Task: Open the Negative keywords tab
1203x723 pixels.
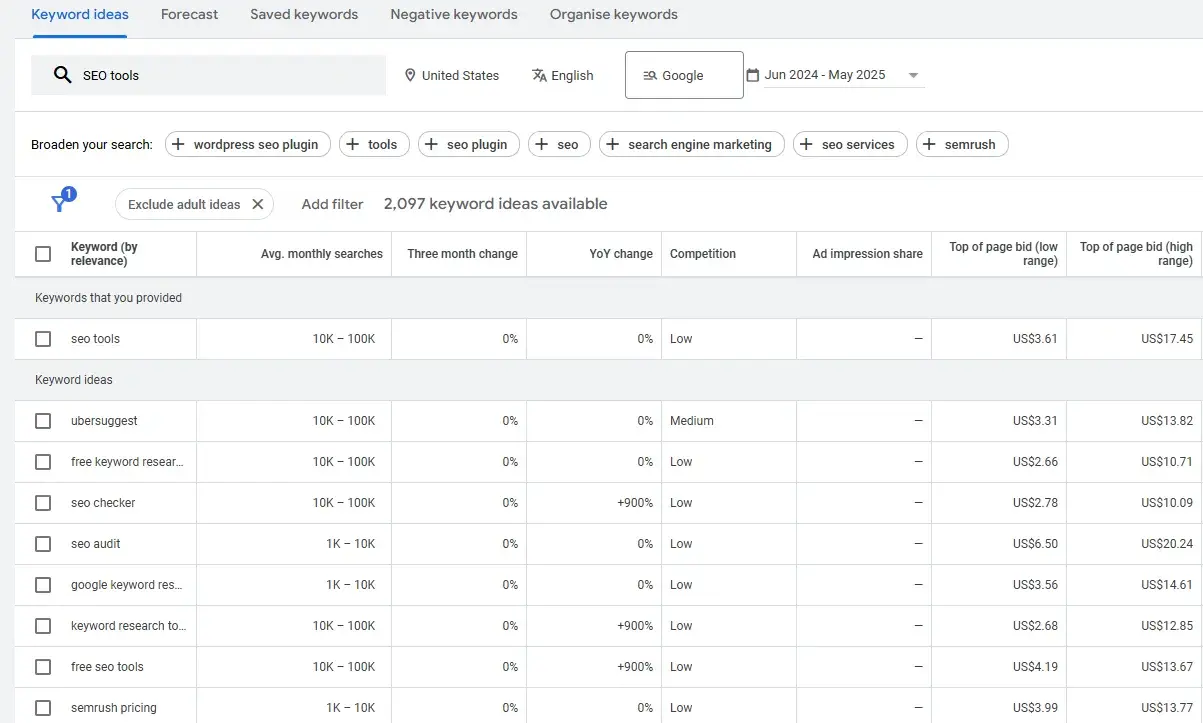Action: (454, 14)
